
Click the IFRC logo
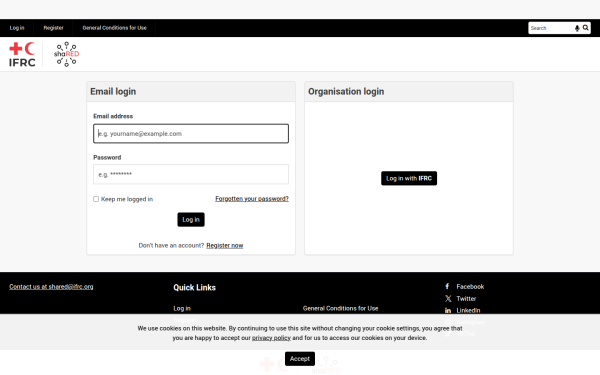coord(22,54)
